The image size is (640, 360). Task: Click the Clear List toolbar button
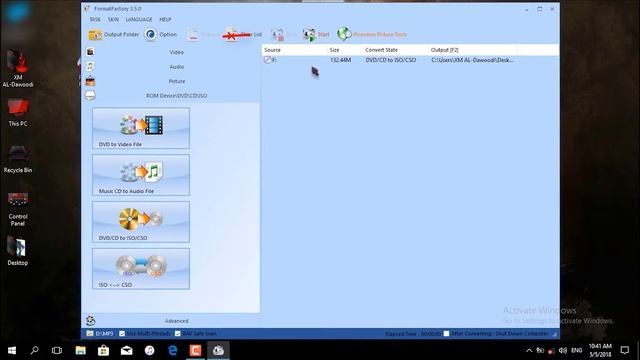coord(242,35)
